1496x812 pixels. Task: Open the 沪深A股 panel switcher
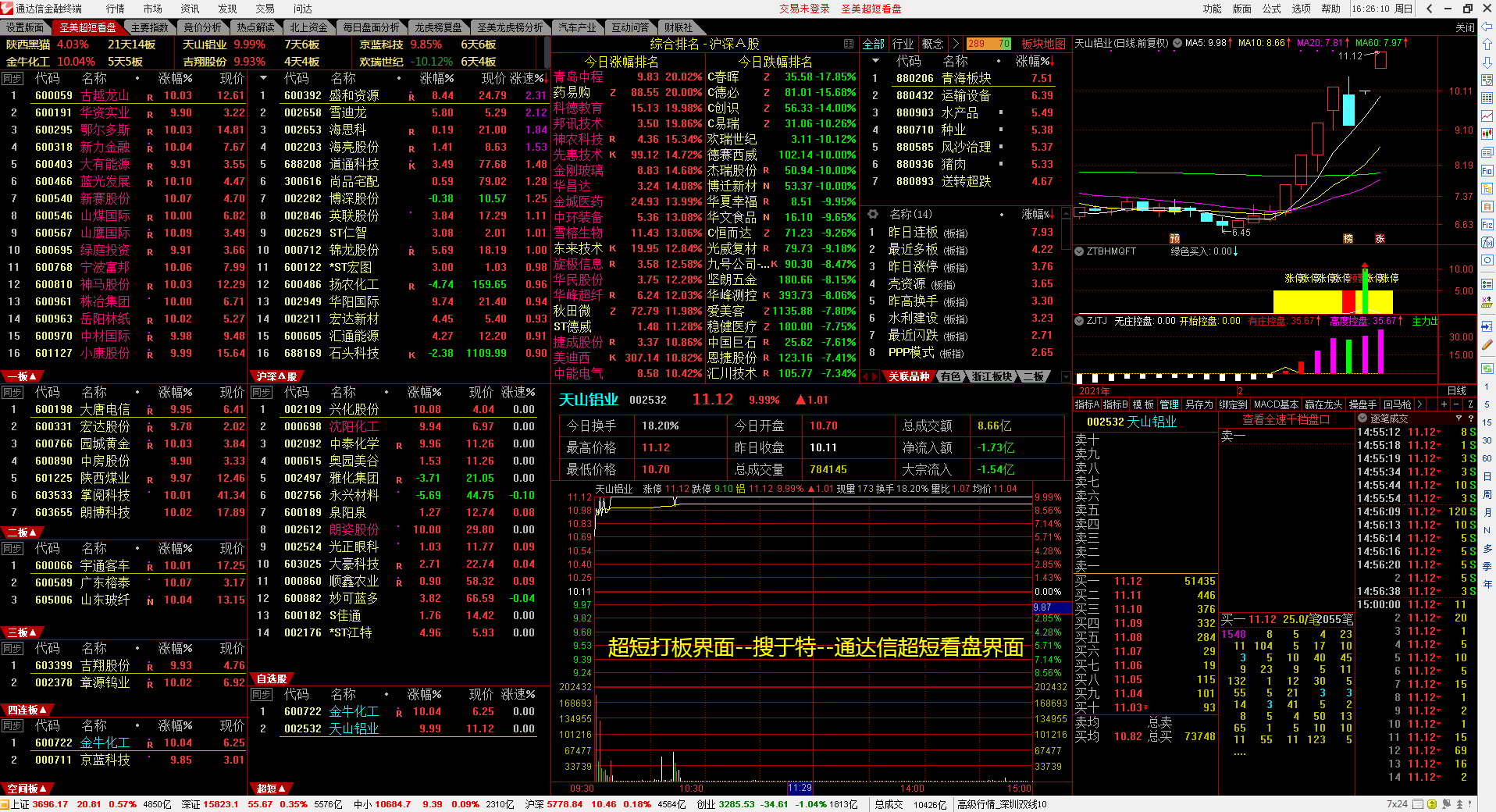(277, 376)
